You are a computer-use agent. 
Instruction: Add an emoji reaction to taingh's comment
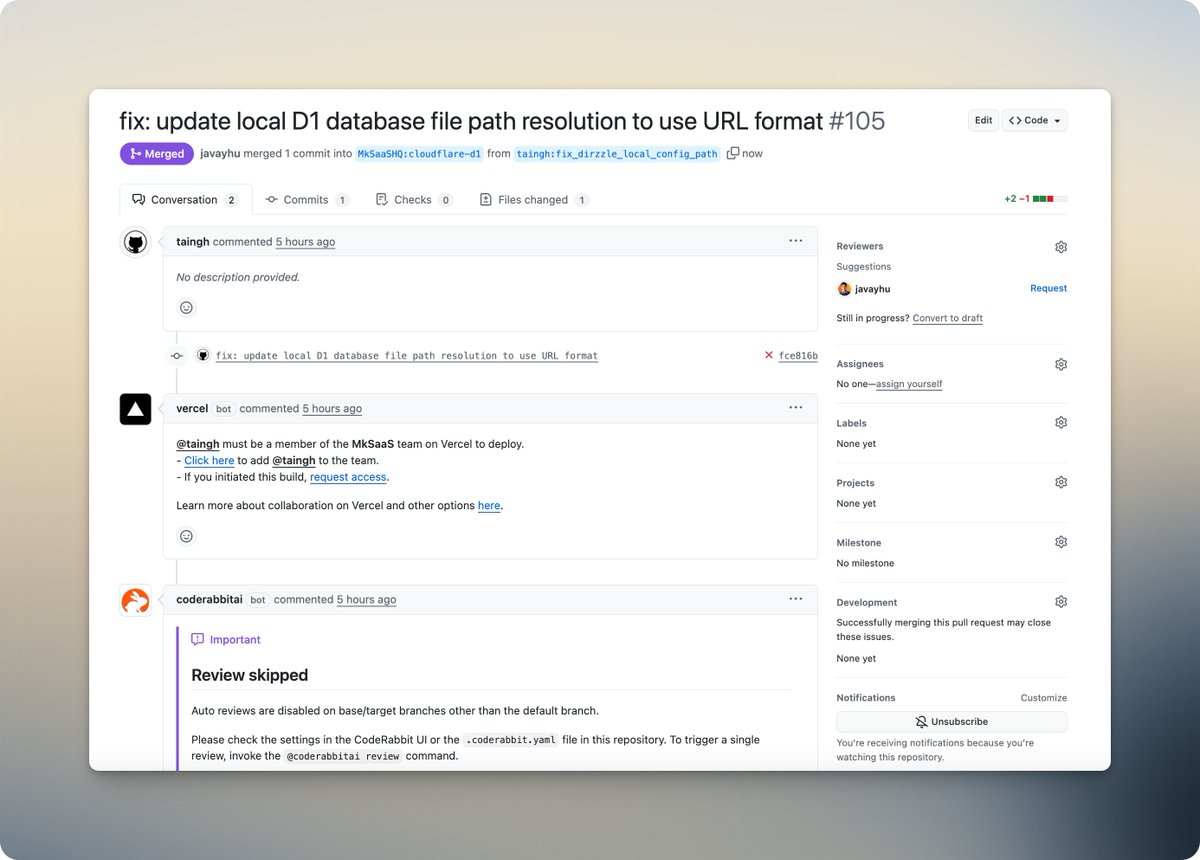(186, 307)
